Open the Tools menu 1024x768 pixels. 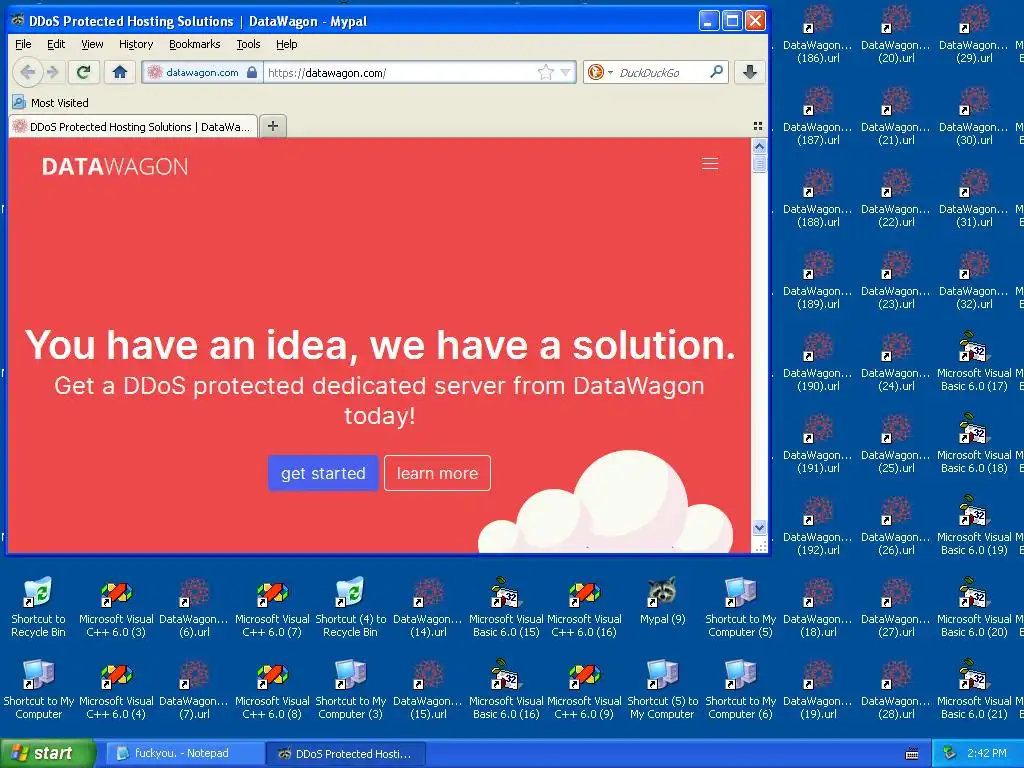click(x=248, y=44)
